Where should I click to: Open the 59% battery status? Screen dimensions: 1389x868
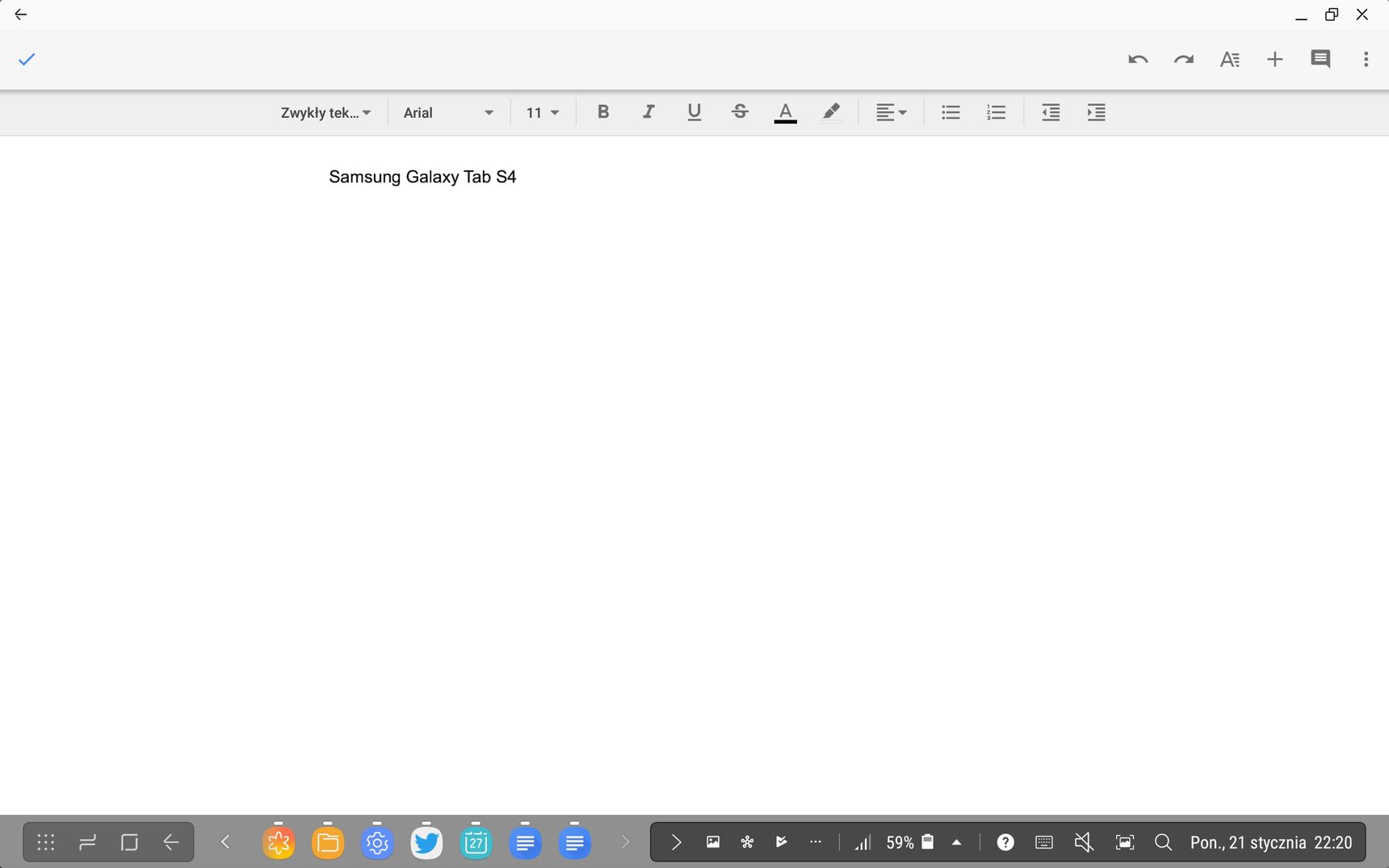[x=909, y=843]
